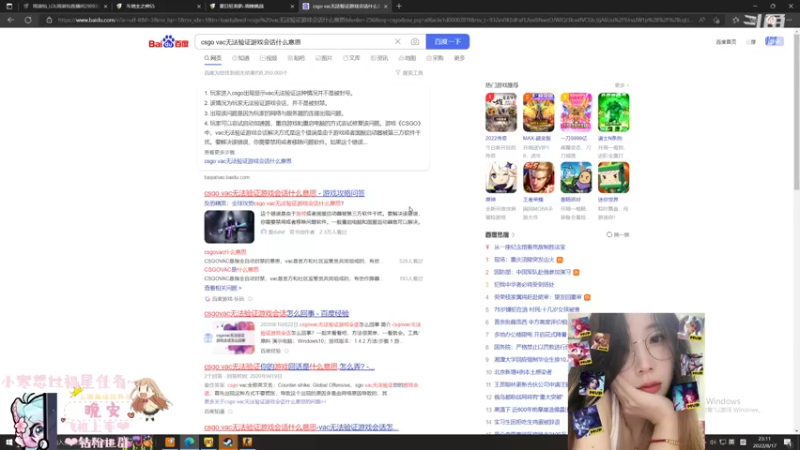Viewport: 800px width, 450px height.
Task: Open the 王者荣耀 game icon
Action: pyautogui.click(x=538, y=178)
